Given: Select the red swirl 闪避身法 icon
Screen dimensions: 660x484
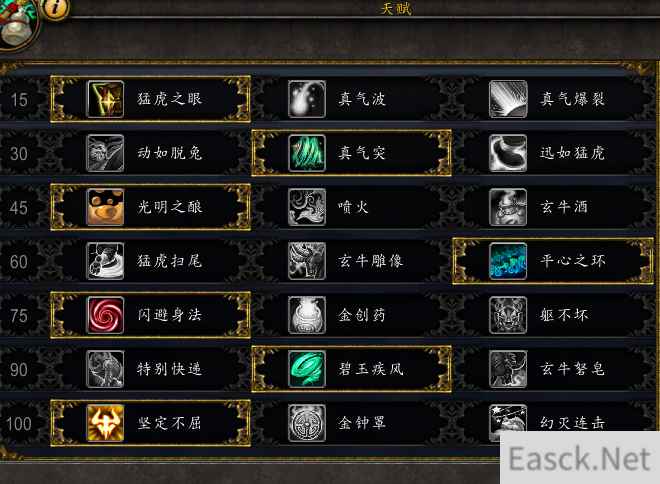Looking at the screenshot, I should [105, 315].
